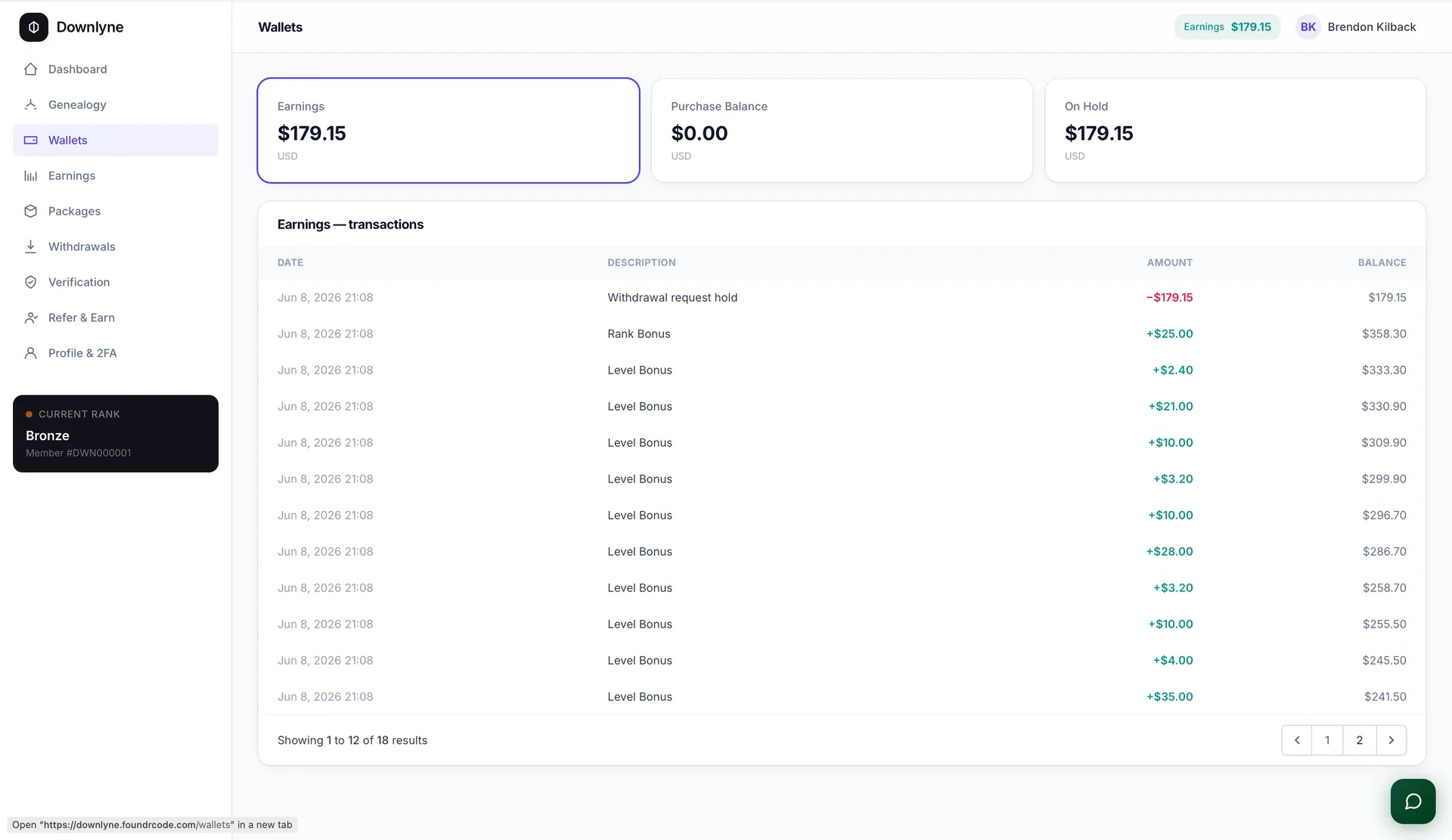
Task: Click the Current Rank Bronze card
Action: click(116, 433)
